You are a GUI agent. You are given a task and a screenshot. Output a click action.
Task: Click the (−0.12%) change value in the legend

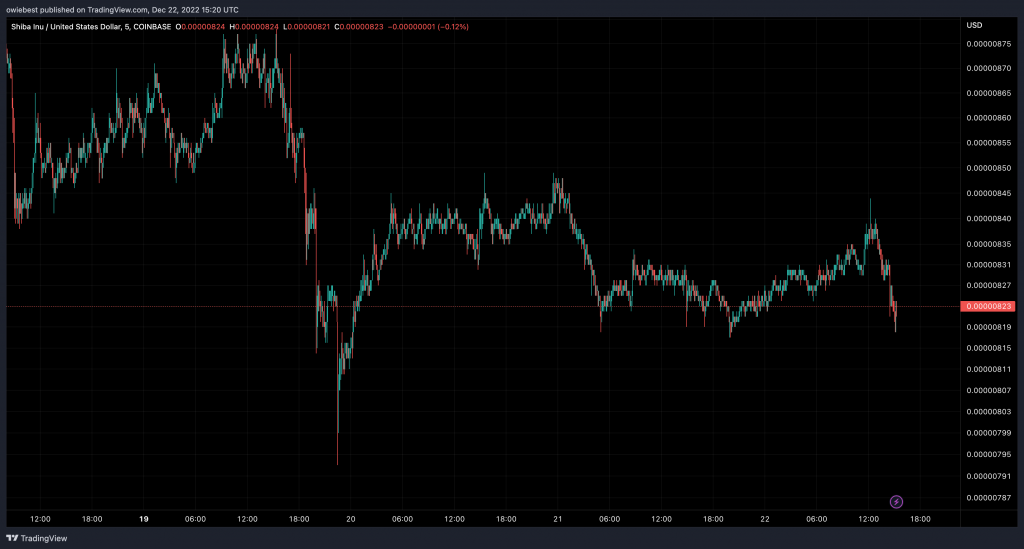(449, 26)
